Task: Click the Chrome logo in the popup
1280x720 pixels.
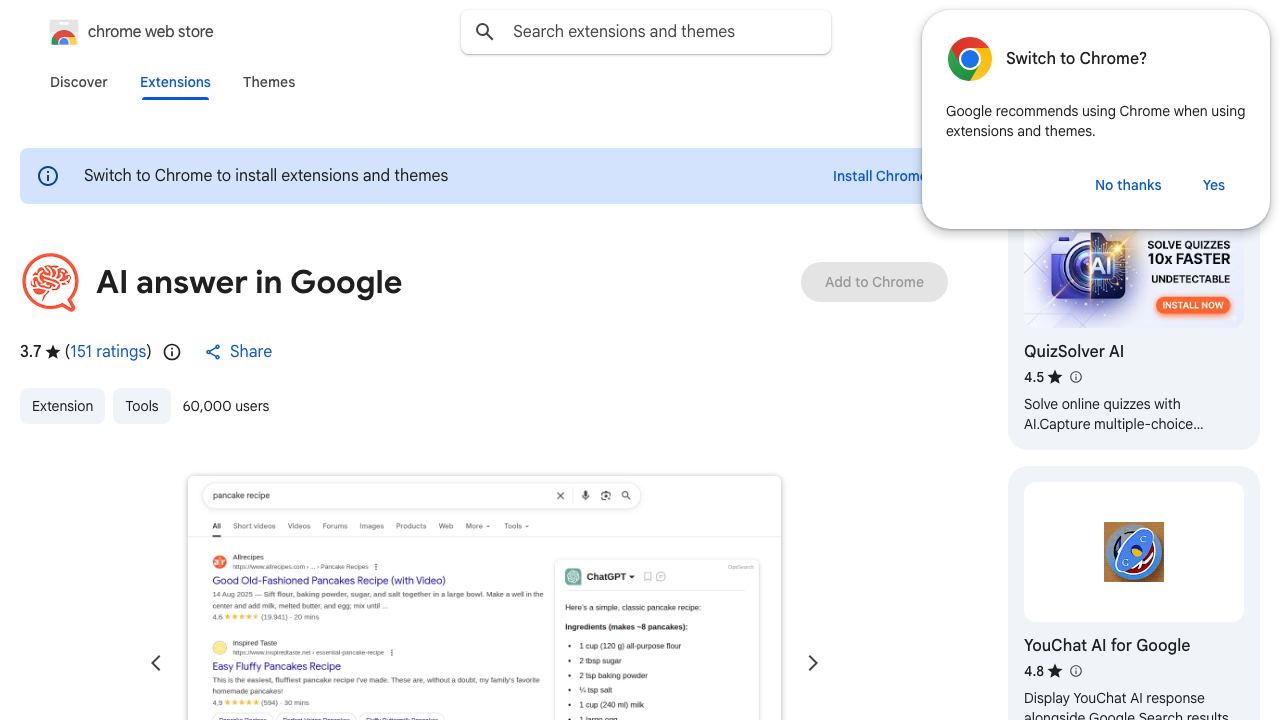Action: [969, 59]
